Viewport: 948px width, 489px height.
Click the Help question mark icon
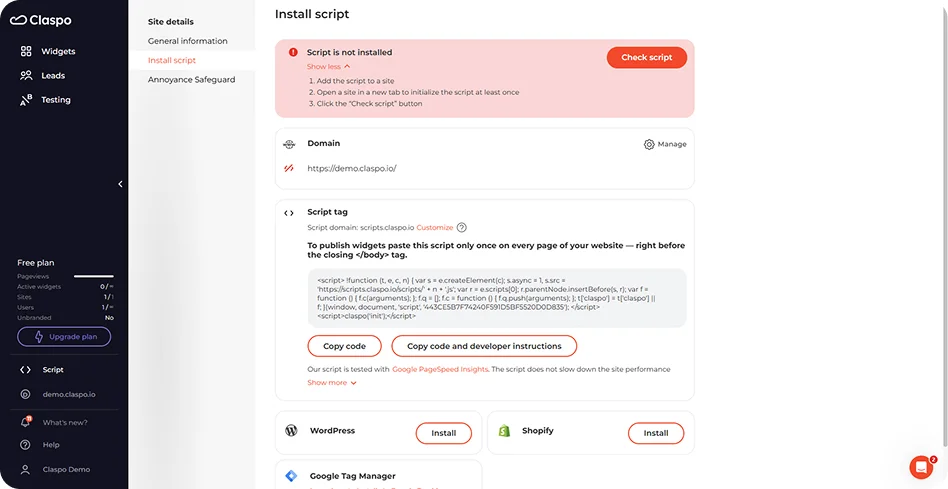pos(25,445)
